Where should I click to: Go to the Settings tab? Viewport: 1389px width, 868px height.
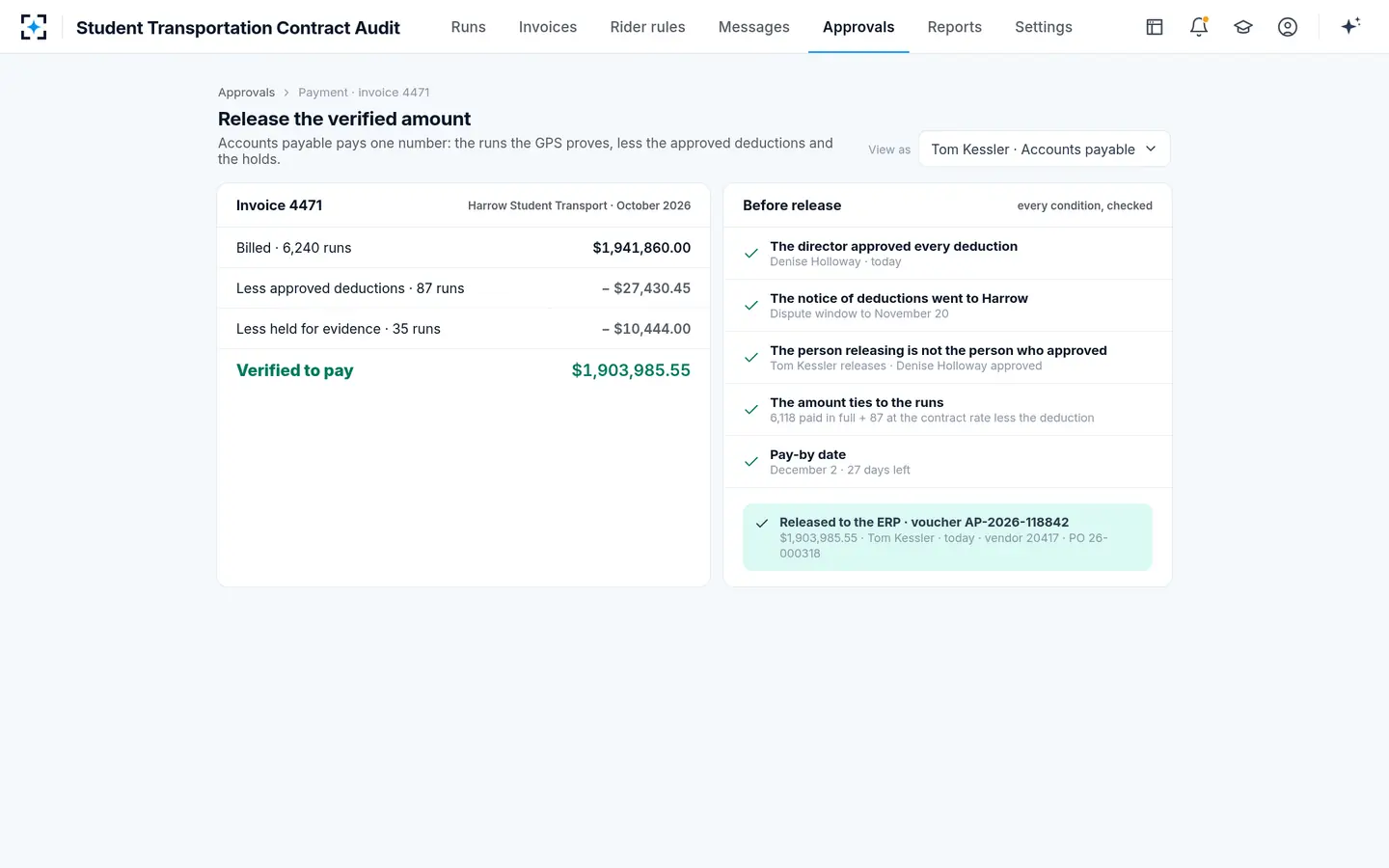[1044, 27]
